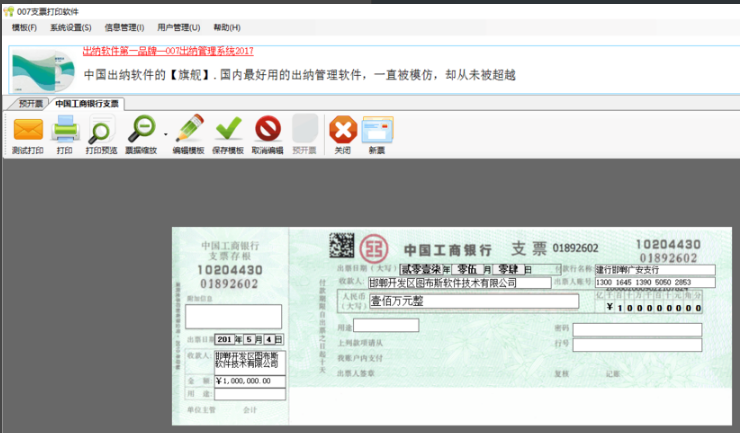Expand the 票据缩放 dropdown arrow
Screen dimensions: 740x433
click(x=166, y=135)
